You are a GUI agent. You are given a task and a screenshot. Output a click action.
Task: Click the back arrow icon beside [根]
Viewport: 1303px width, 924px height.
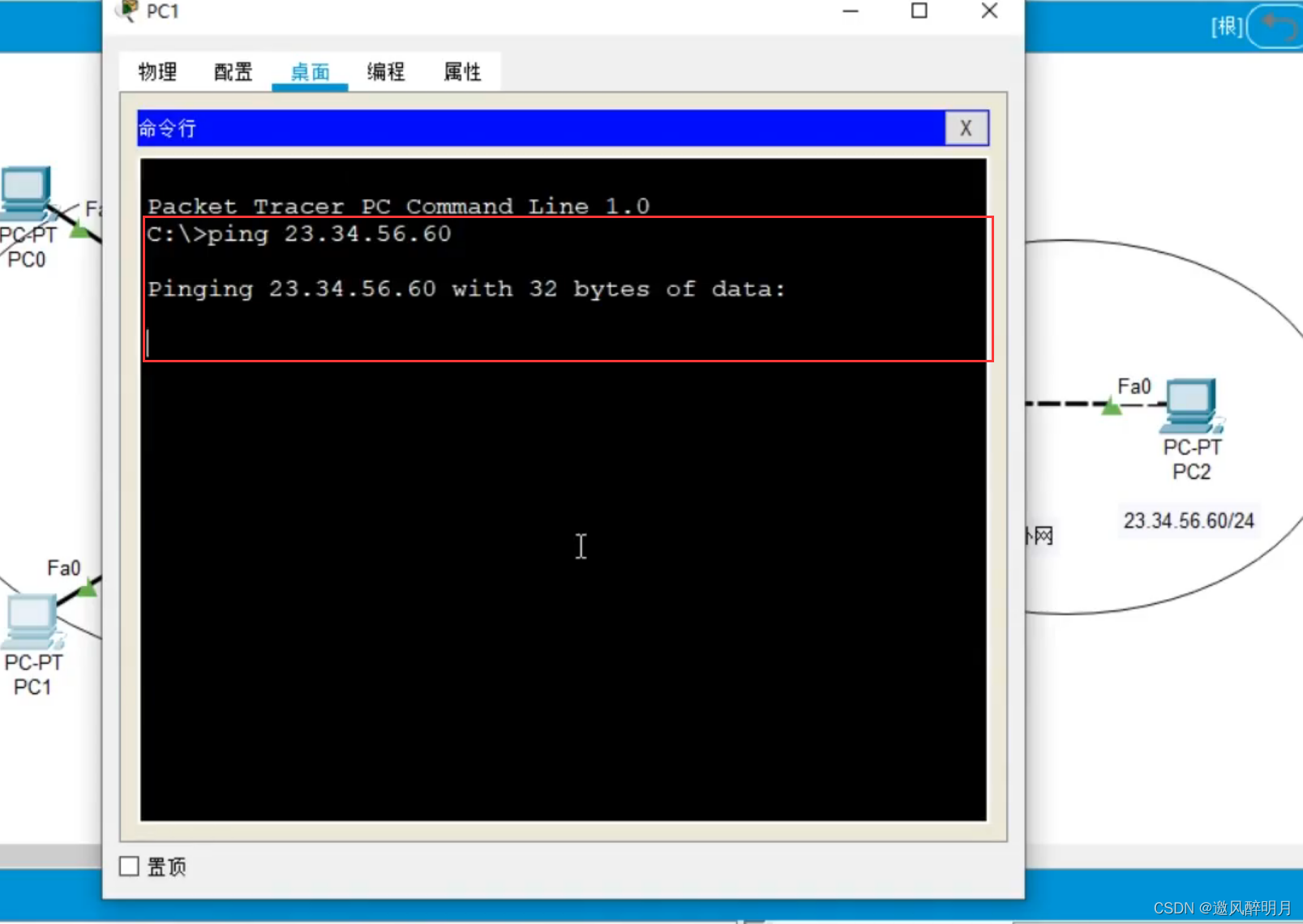pos(1277,26)
